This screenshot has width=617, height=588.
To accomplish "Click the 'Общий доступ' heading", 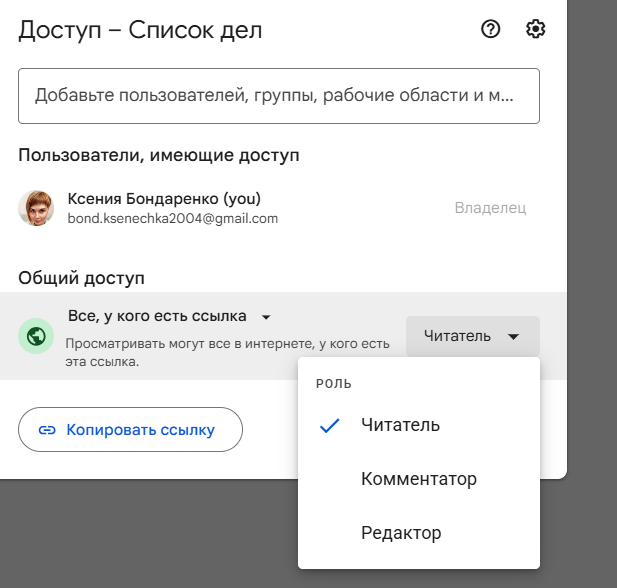I will pyautogui.click(x=81, y=278).
